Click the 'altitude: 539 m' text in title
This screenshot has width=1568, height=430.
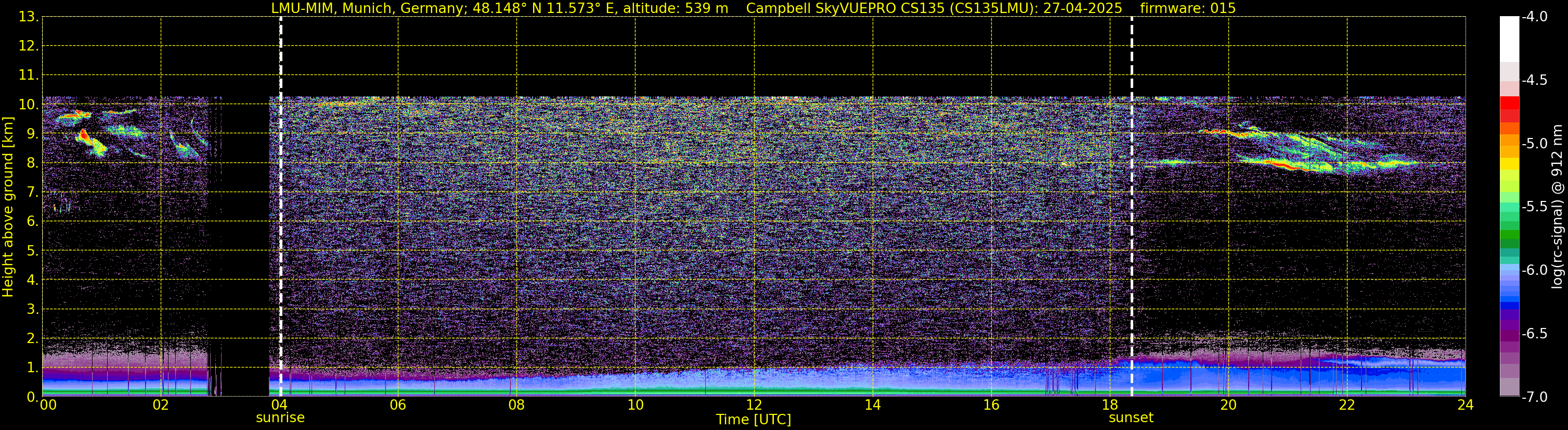pos(675,8)
